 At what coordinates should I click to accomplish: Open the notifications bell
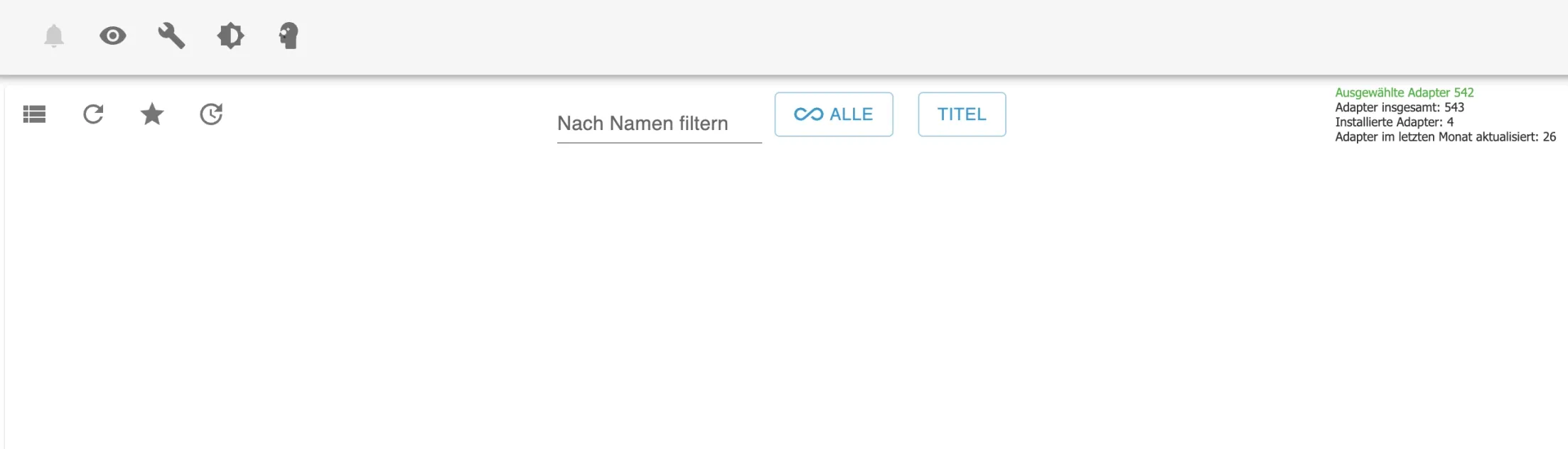coord(54,36)
